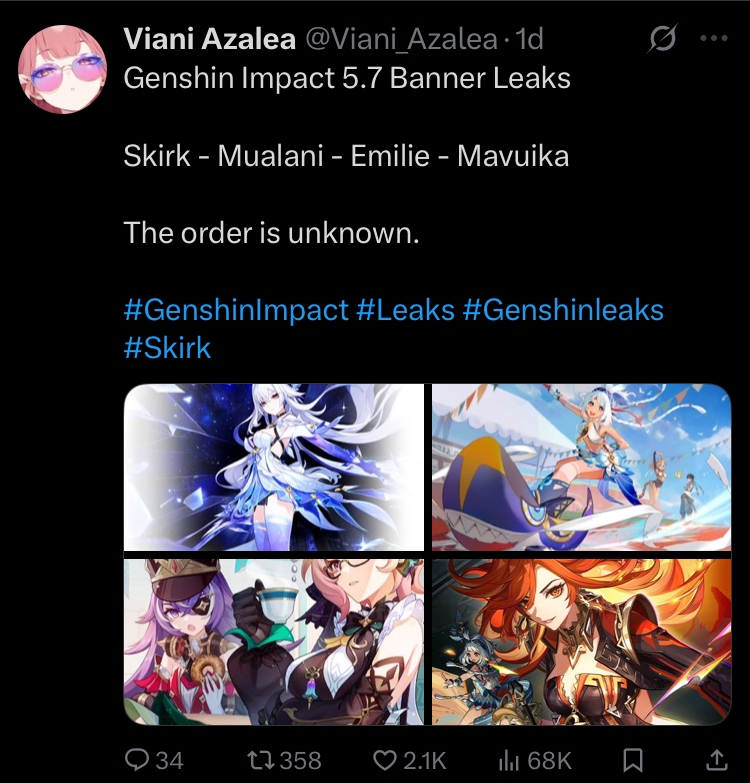Open the Emilie teacup image

pos(274,642)
